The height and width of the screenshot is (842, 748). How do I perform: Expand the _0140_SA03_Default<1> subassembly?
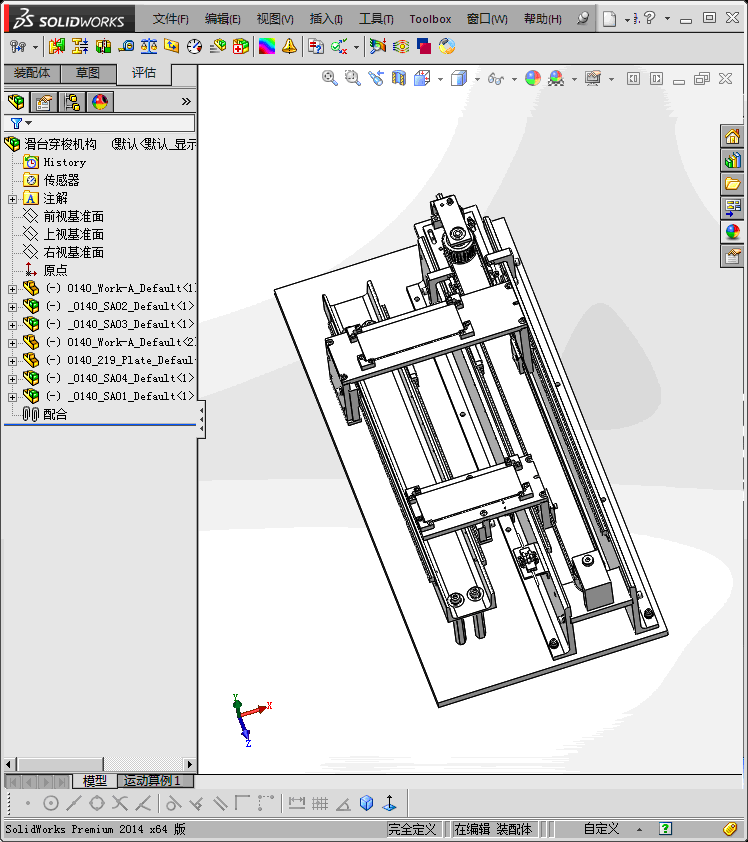[12, 325]
